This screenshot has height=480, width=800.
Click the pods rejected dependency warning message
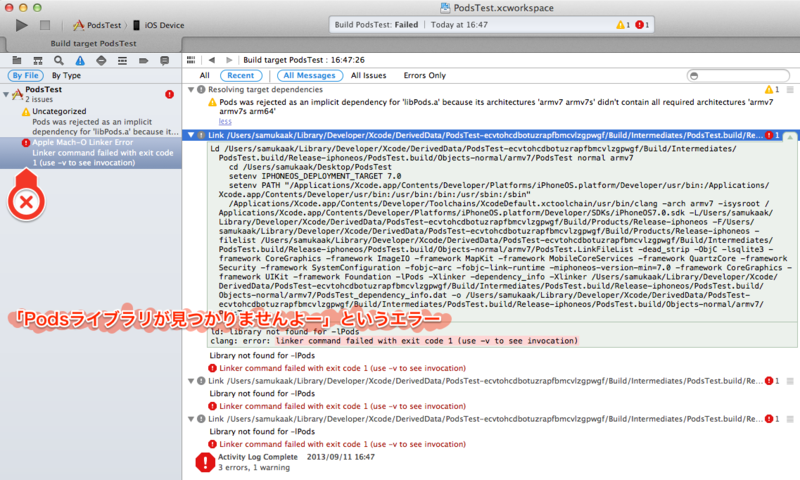496,107
